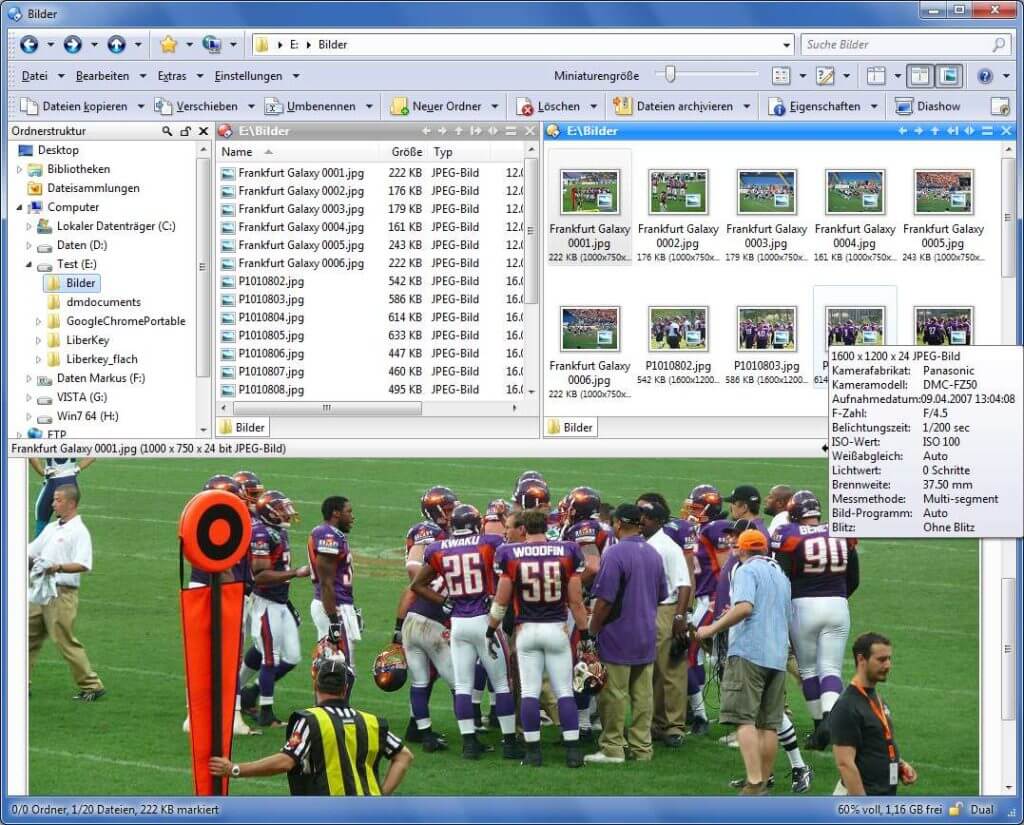Click the search magnifier in Ordnerstruktur header

[167, 131]
